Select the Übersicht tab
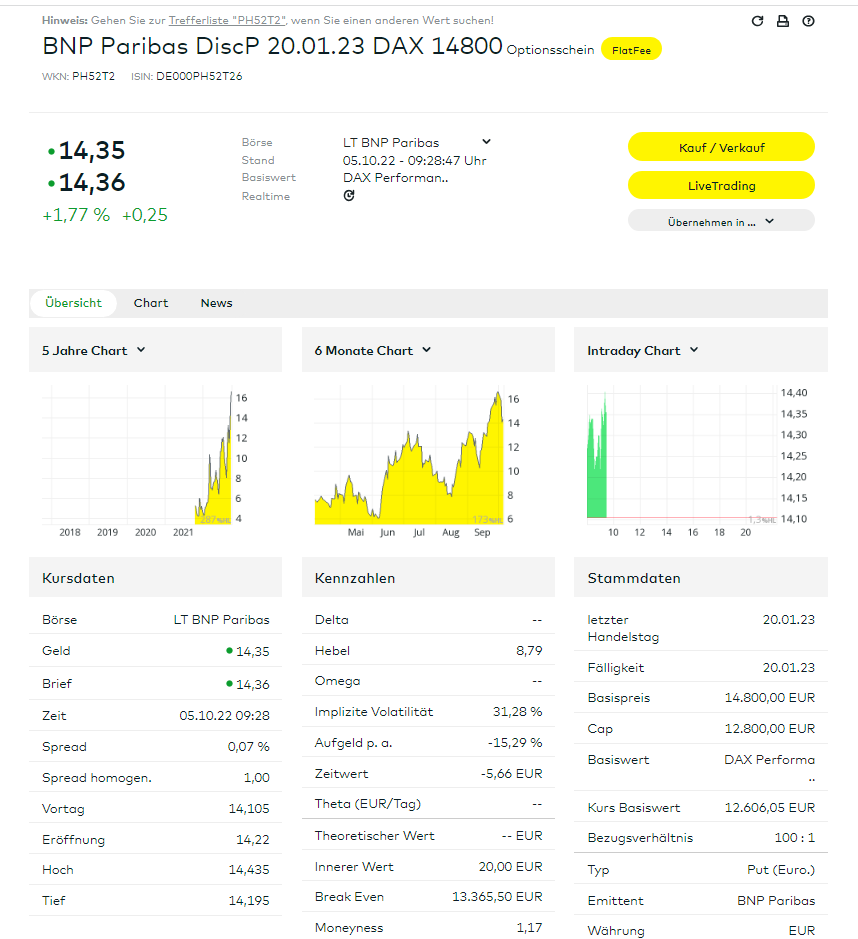The height and width of the screenshot is (939, 858). [73, 303]
